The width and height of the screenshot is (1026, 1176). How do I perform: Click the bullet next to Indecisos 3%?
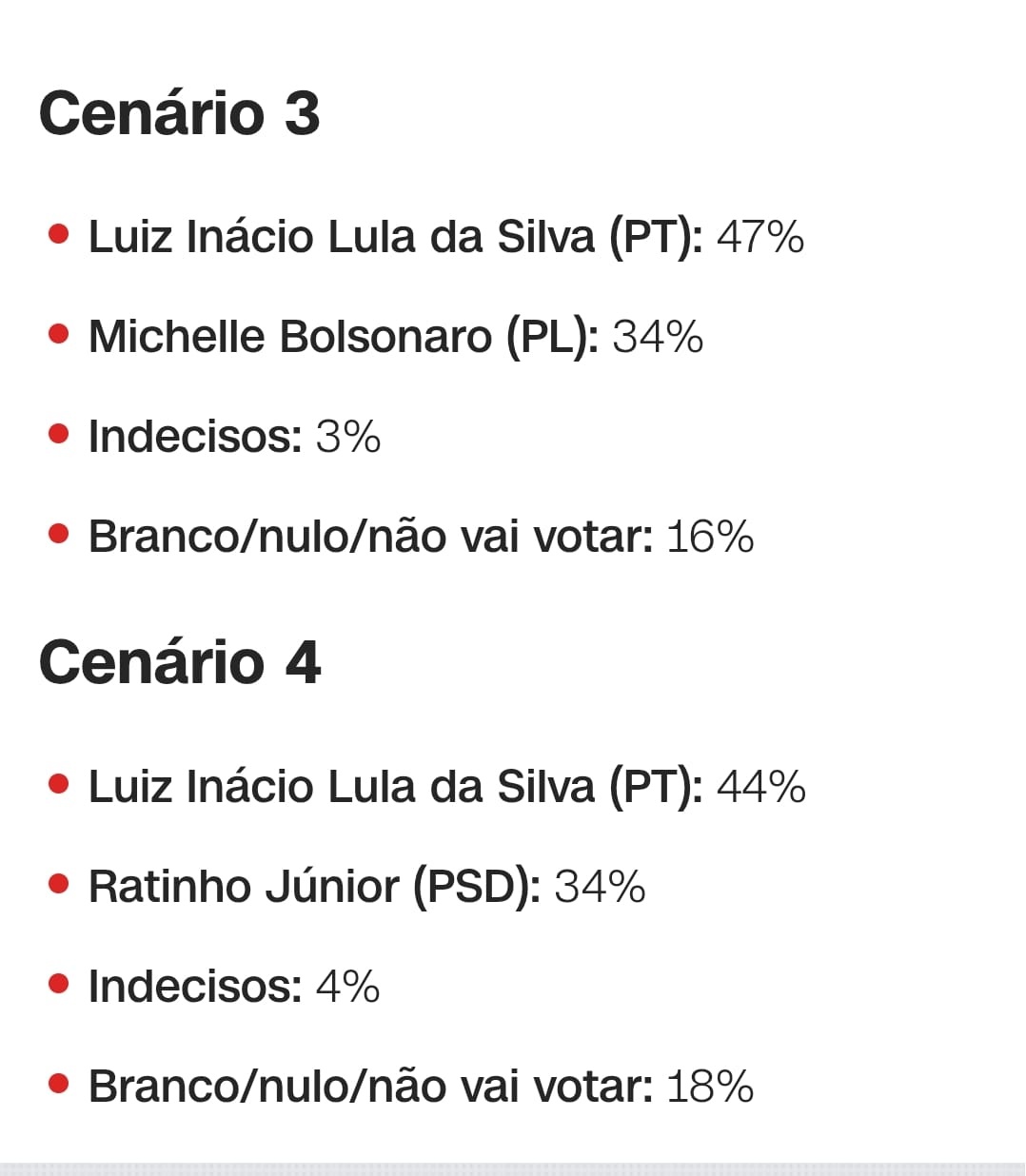click(59, 434)
